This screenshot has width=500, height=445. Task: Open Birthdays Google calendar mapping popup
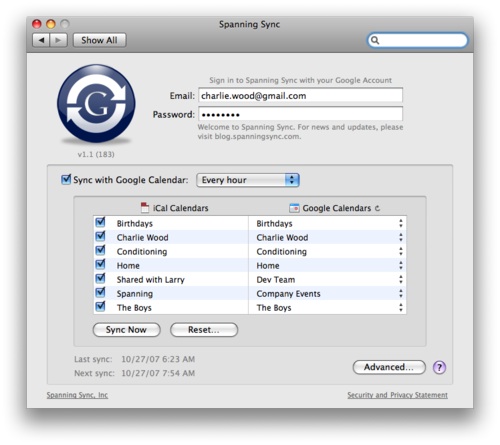tap(401, 223)
